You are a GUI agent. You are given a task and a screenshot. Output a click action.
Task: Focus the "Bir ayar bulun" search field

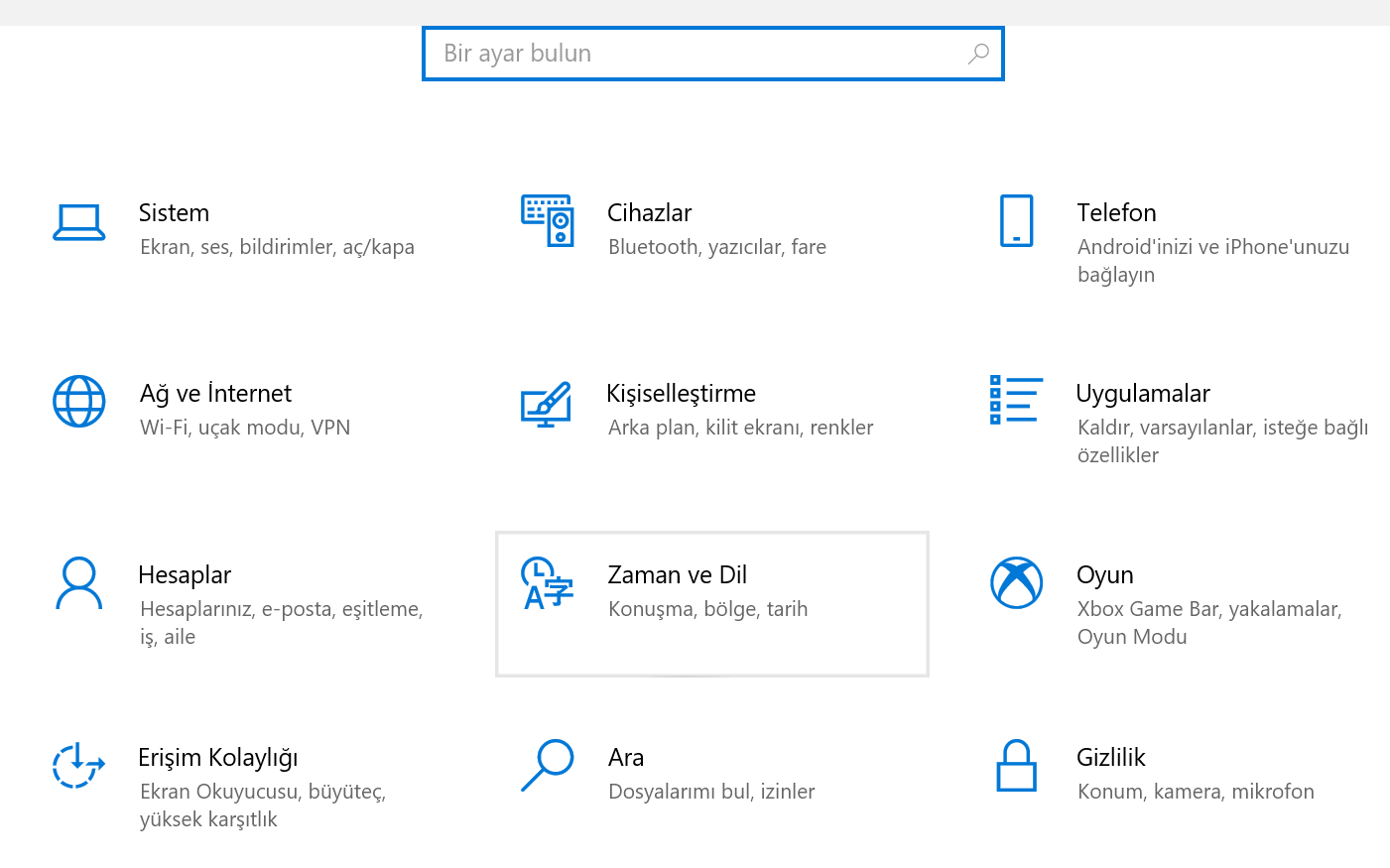click(695, 54)
